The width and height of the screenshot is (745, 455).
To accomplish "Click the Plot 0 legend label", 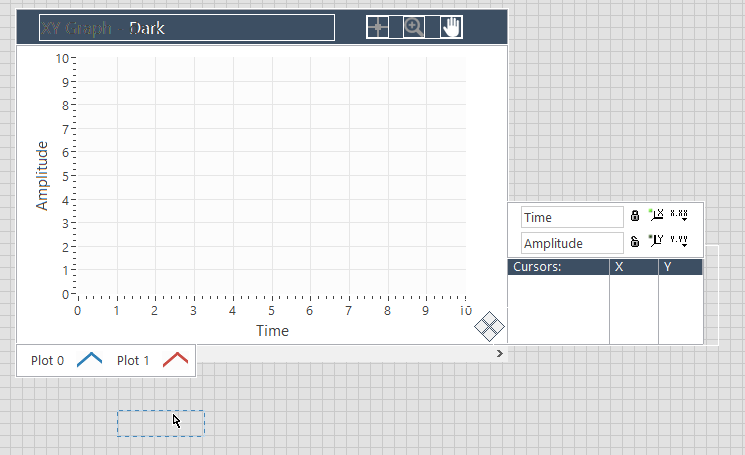I will pyautogui.click(x=47, y=361).
